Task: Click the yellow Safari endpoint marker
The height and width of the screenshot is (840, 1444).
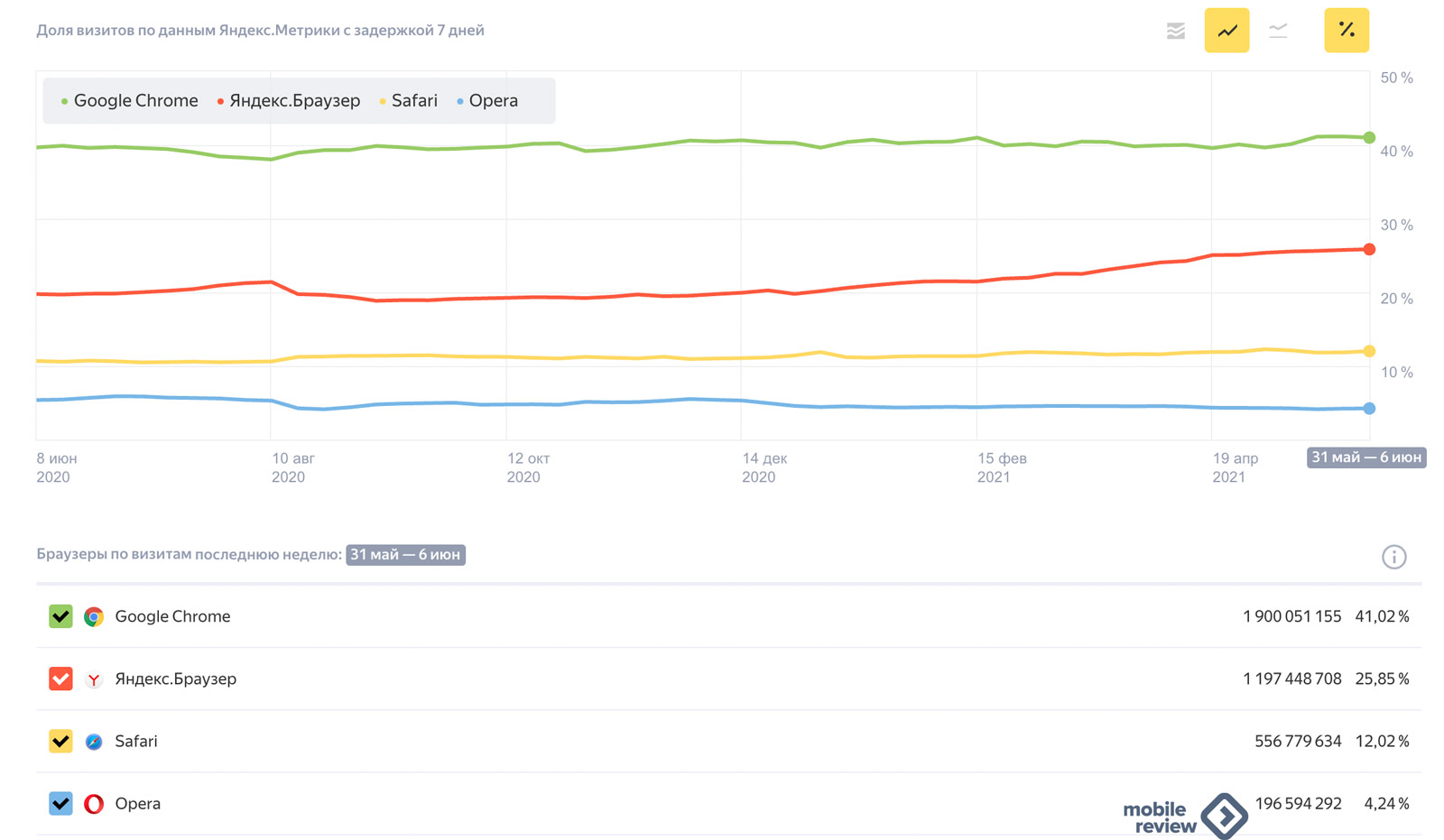Action: point(1369,351)
